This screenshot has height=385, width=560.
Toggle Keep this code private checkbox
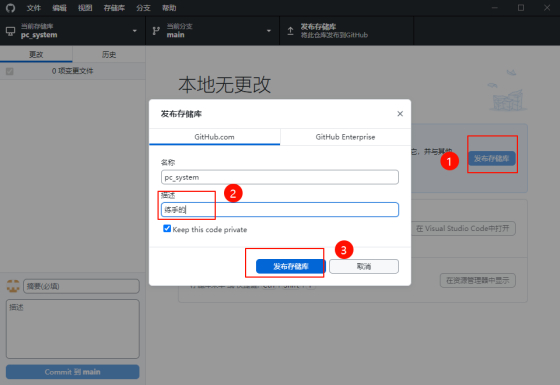167,229
